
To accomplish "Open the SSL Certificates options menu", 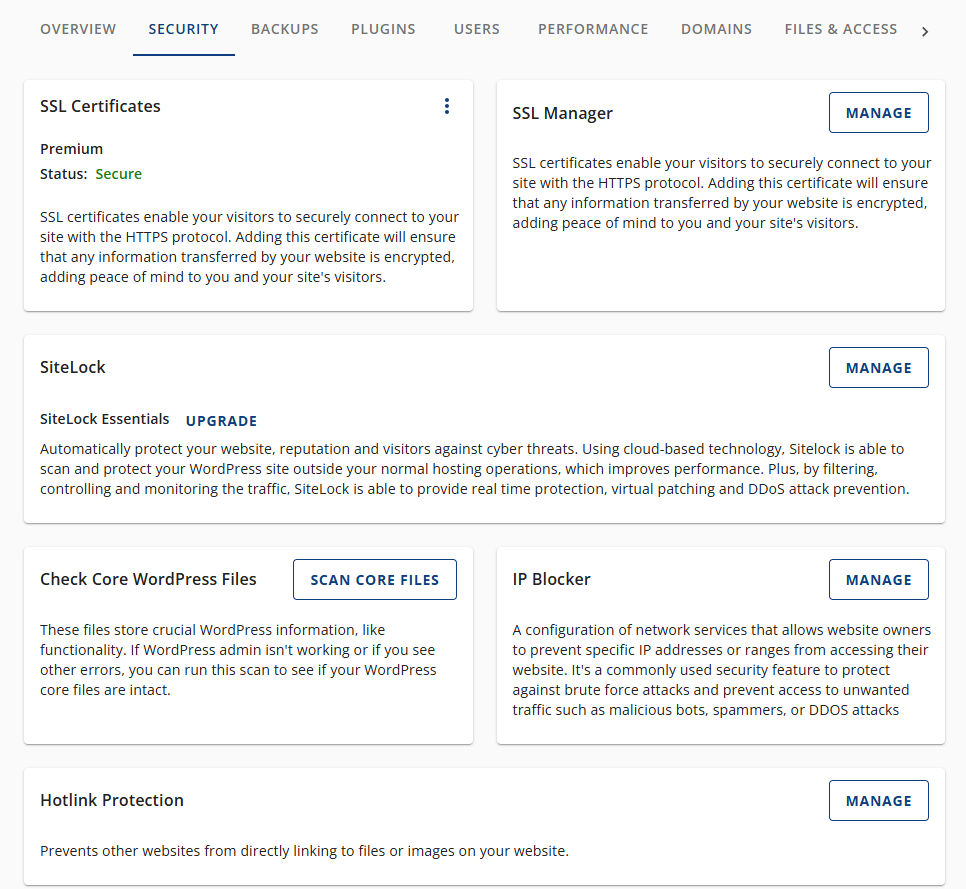I will pos(447,105).
